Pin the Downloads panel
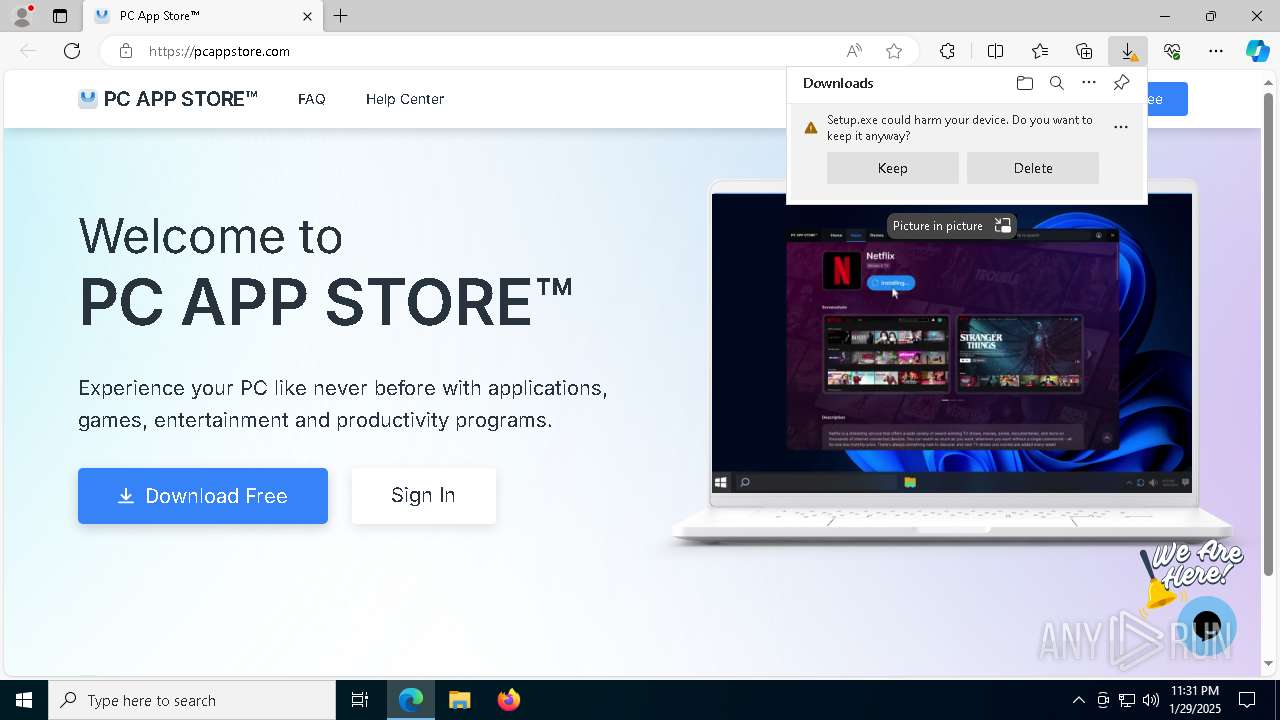 [x=1121, y=83]
